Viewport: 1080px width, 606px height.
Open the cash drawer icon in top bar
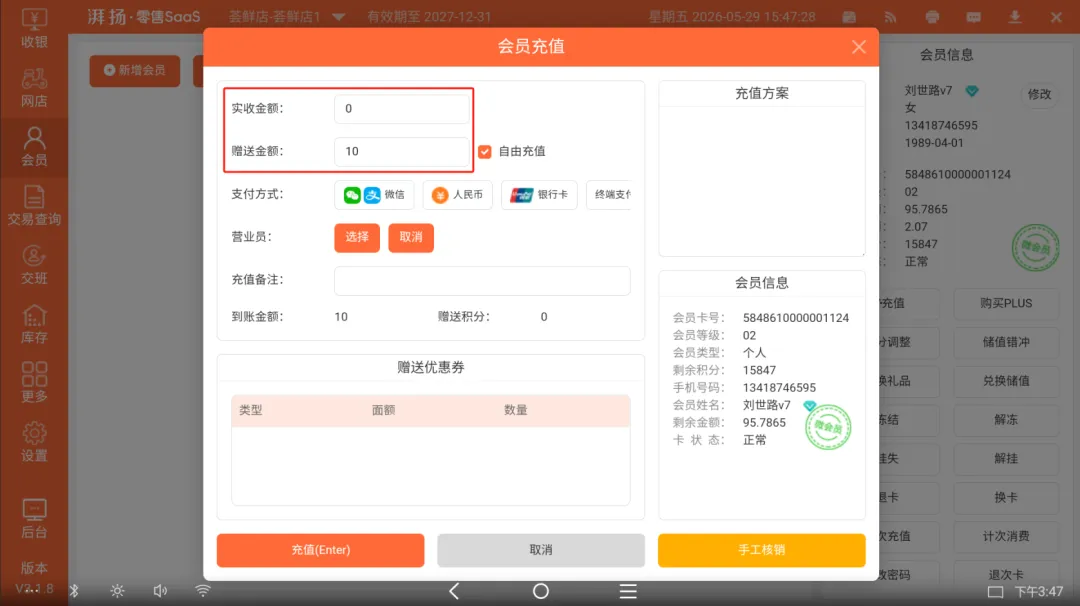pyautogui.click(x=849, y=17)
